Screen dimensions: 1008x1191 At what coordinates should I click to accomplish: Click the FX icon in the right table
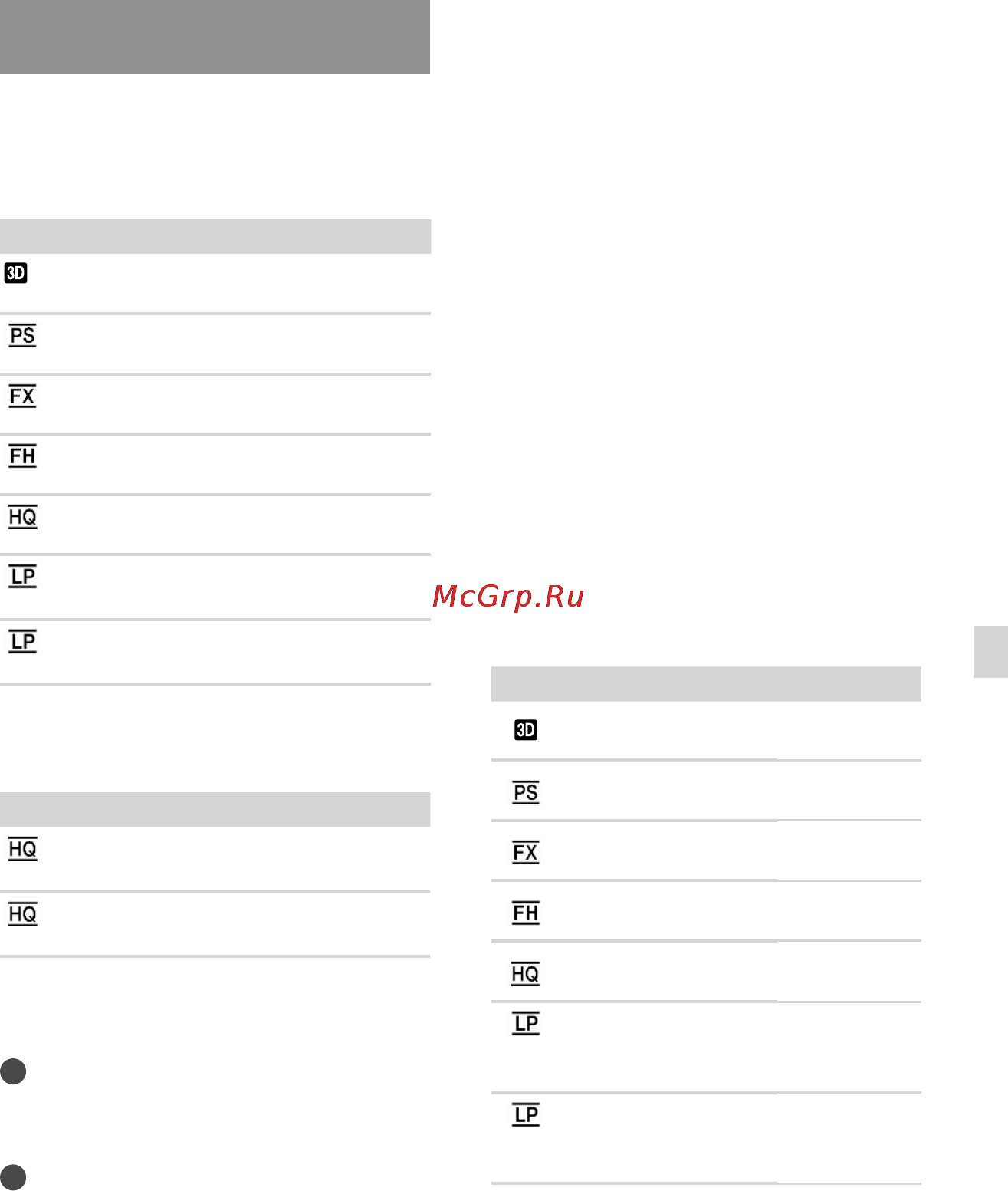click(x=526, y=853)
